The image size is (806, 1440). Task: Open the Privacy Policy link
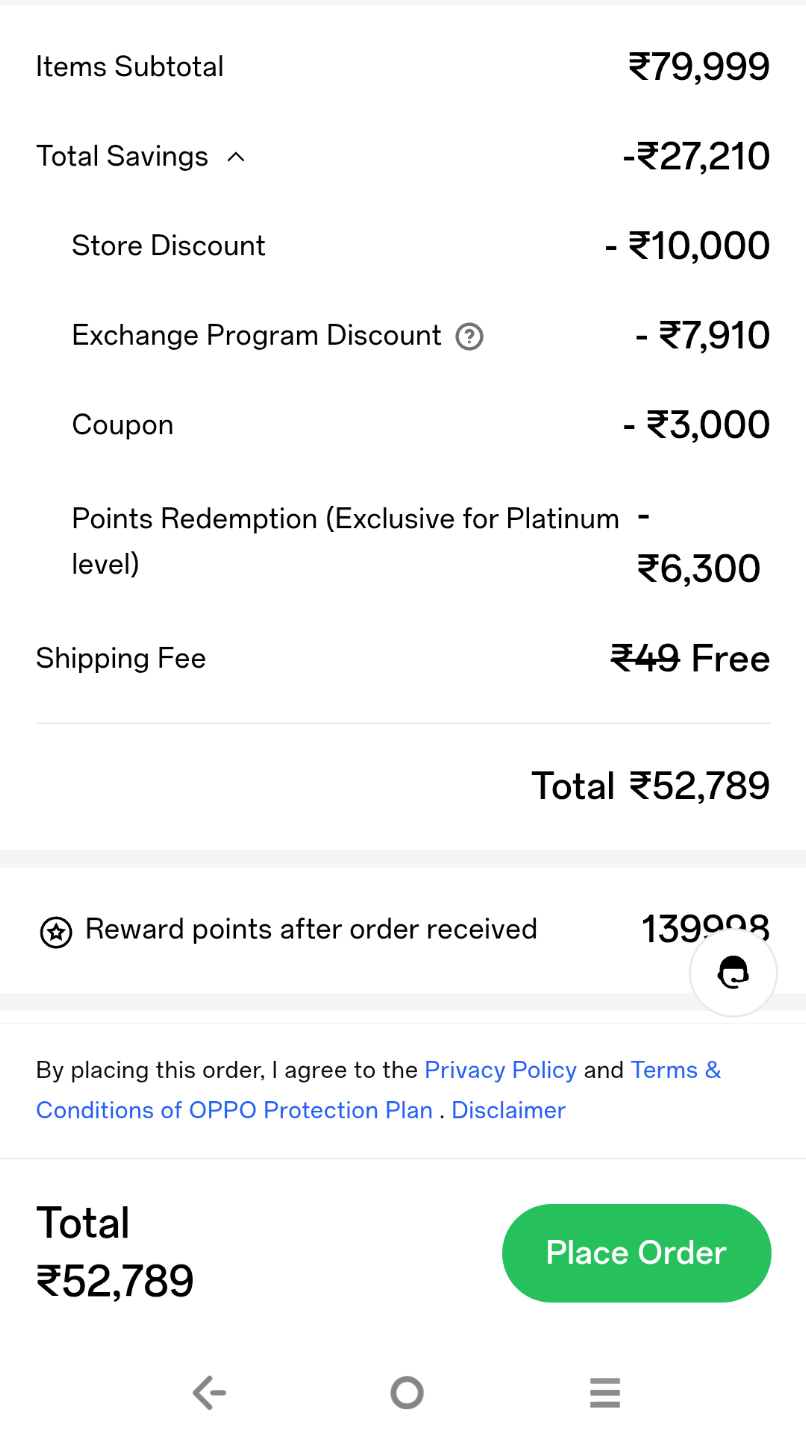500,1070
